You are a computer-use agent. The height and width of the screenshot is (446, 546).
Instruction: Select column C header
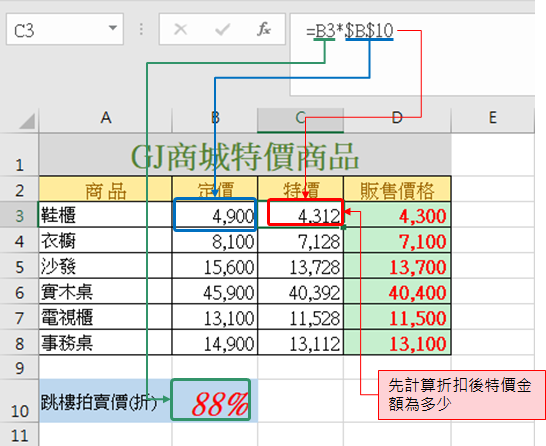click(301, 118)
